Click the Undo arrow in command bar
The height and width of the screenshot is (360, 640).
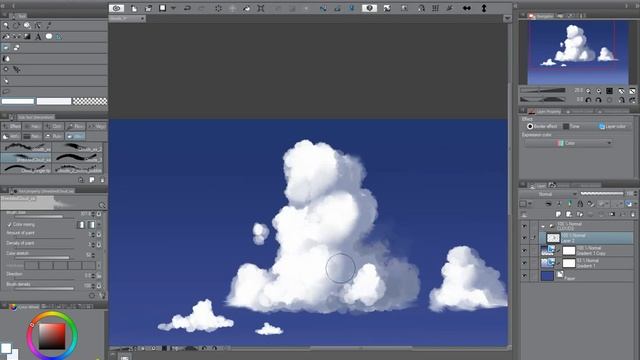coord(187,8)
